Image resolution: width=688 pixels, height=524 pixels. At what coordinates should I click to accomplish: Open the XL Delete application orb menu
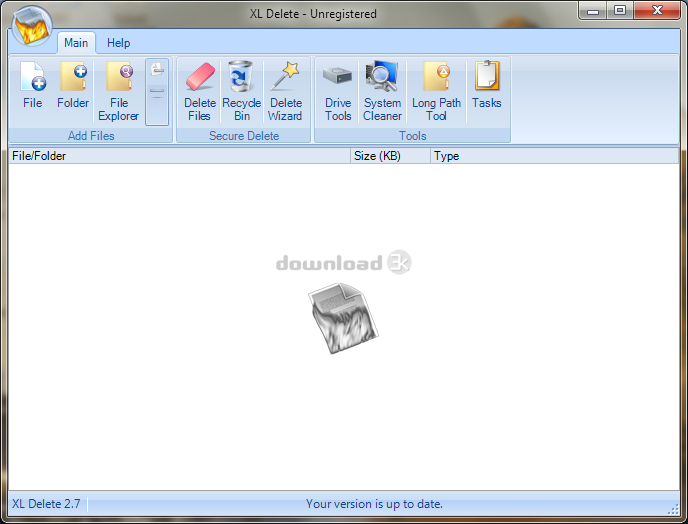(32, 26)
